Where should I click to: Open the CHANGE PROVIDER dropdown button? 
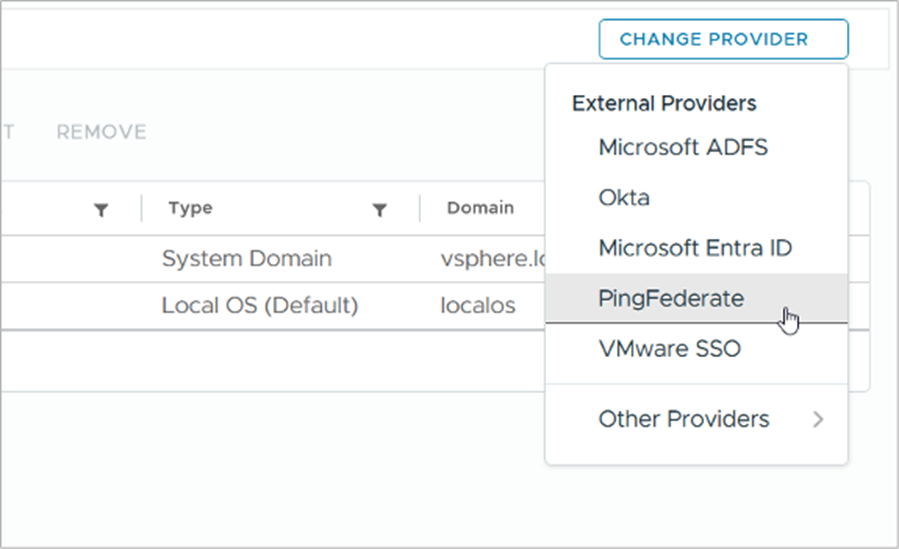pyautogui.click(x=723, y=40)
